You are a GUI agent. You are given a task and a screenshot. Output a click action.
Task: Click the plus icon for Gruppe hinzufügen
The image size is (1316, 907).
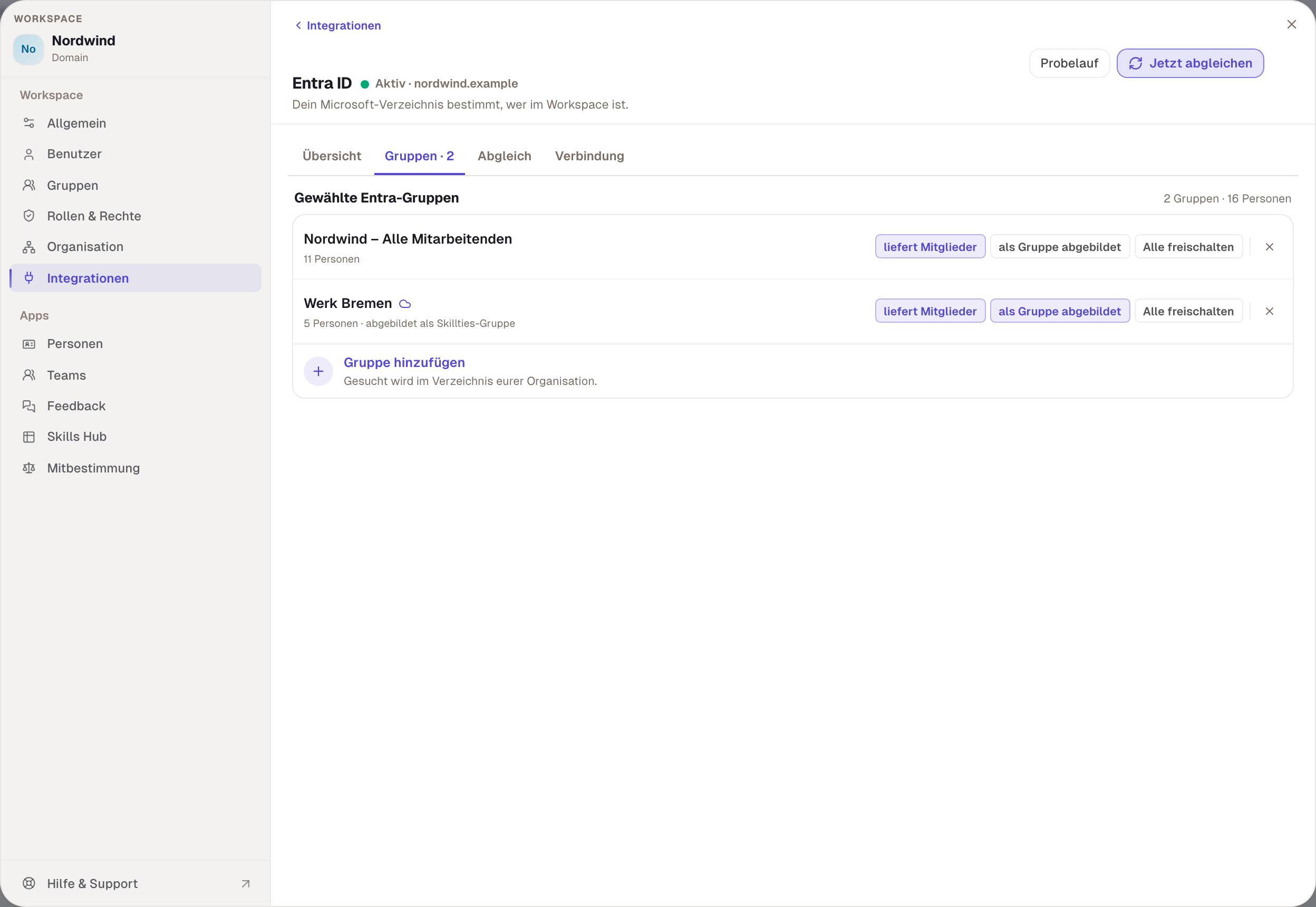click(318, 371)
